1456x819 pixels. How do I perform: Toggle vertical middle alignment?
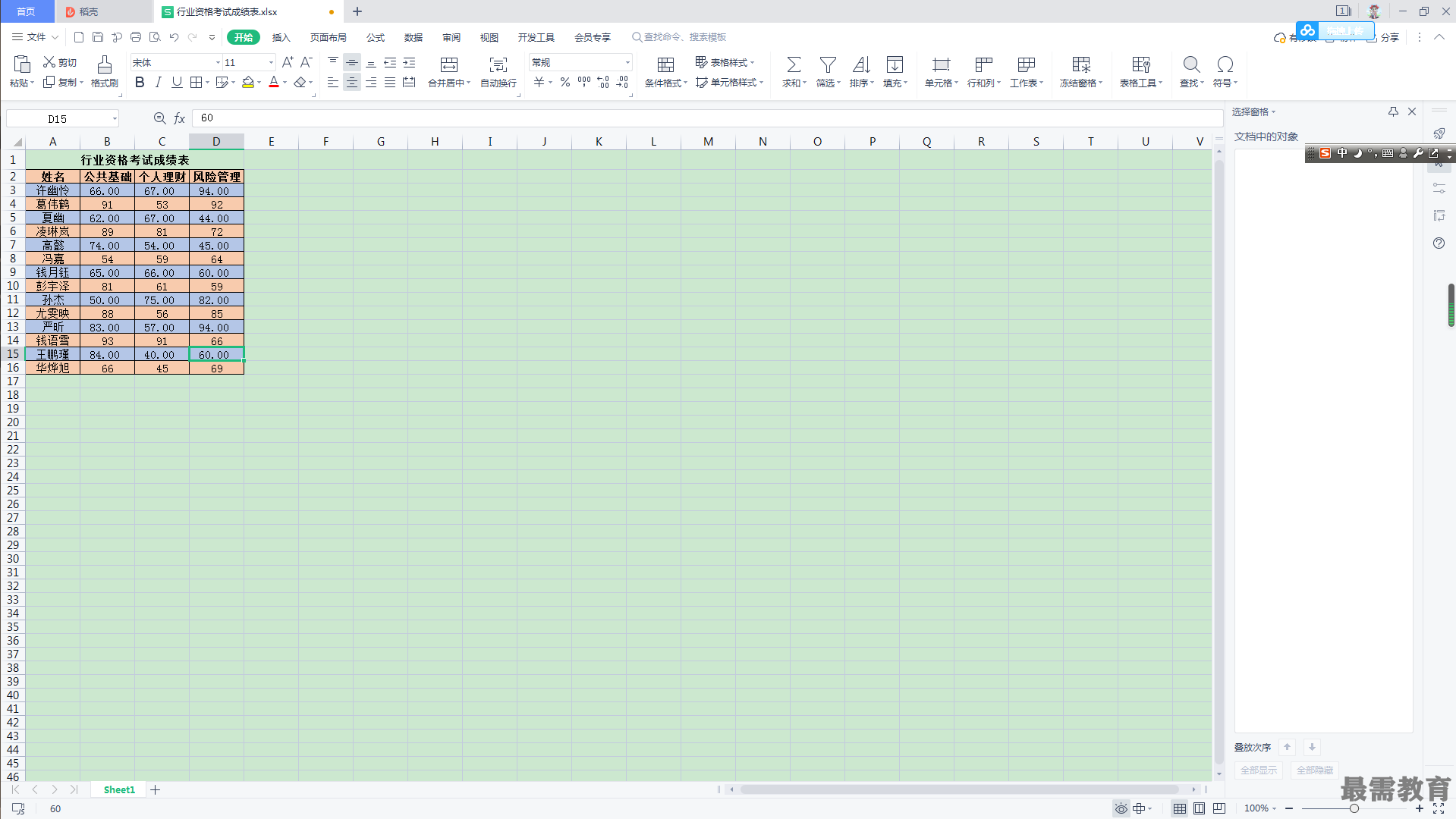(352, 62)
